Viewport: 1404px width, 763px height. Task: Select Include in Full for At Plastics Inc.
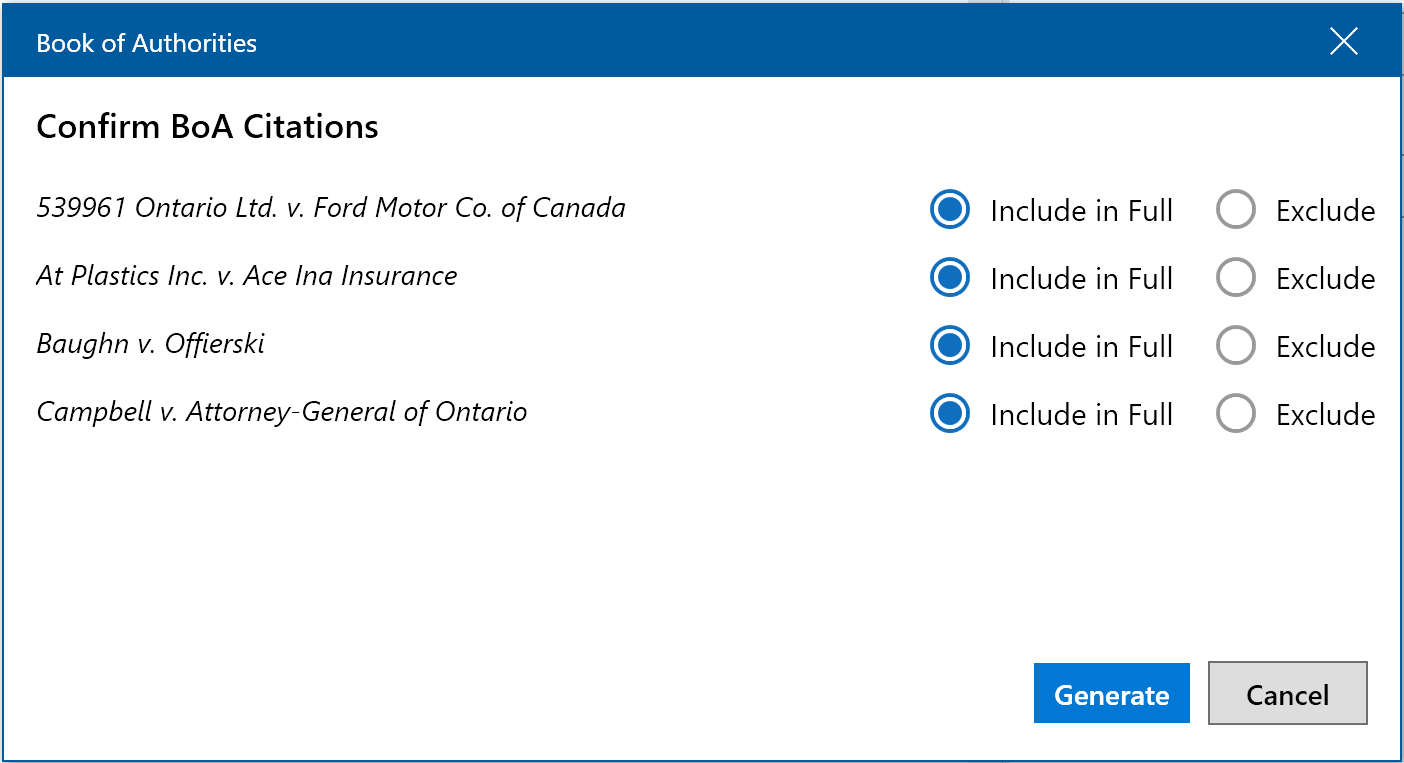[x=949, y=278]
